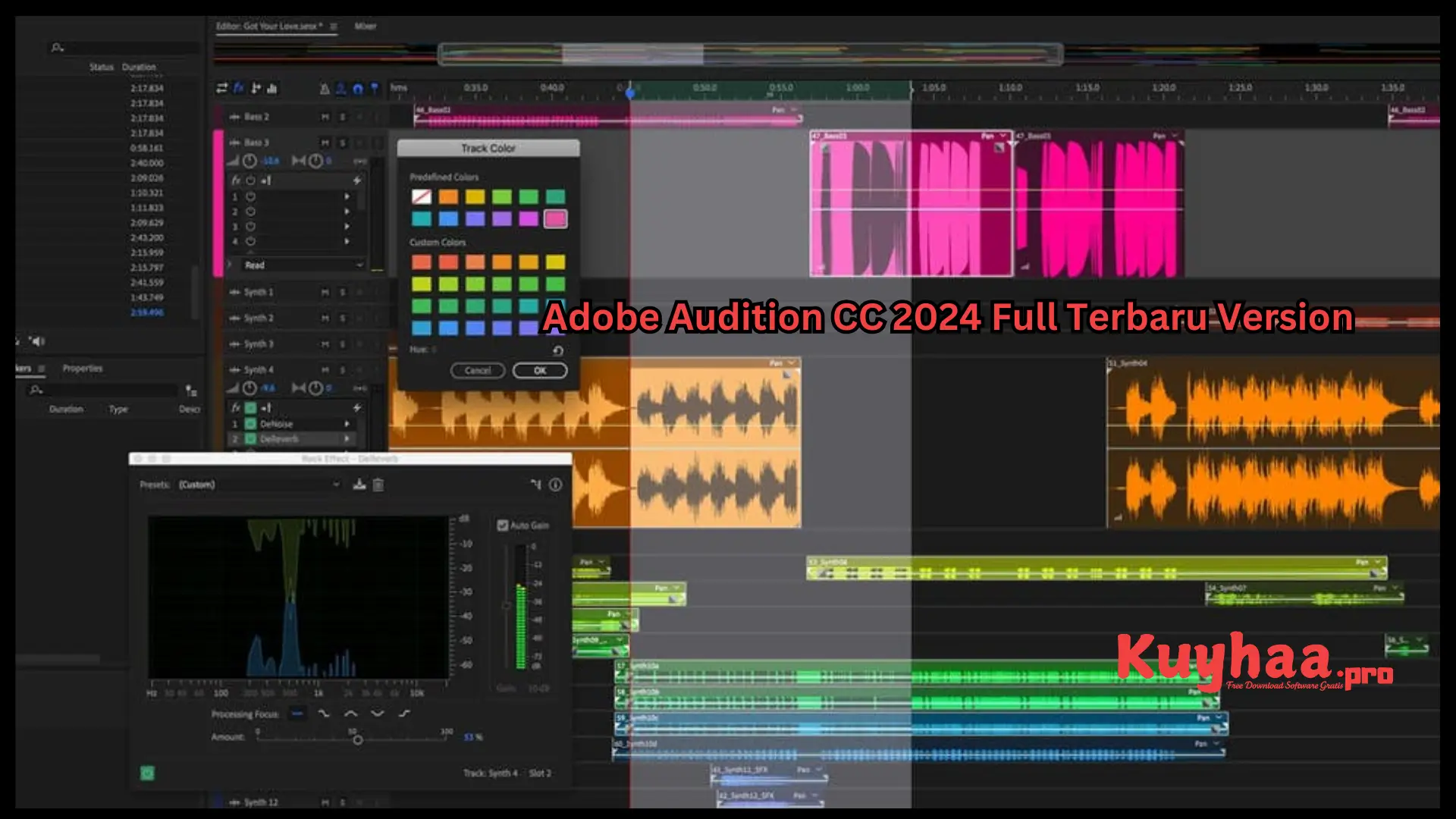
Task: Show the fx Effects track view
Action: point(238,89)
